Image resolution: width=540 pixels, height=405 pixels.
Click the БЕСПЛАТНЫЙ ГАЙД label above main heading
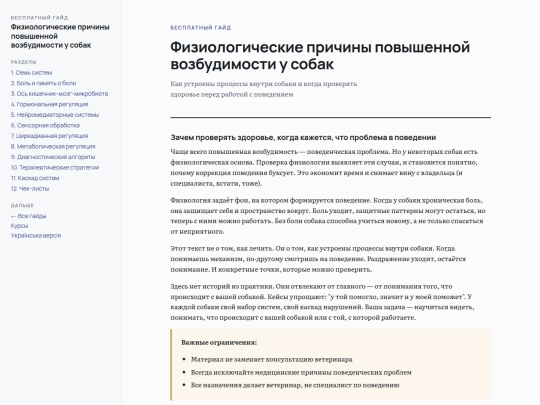200,28
